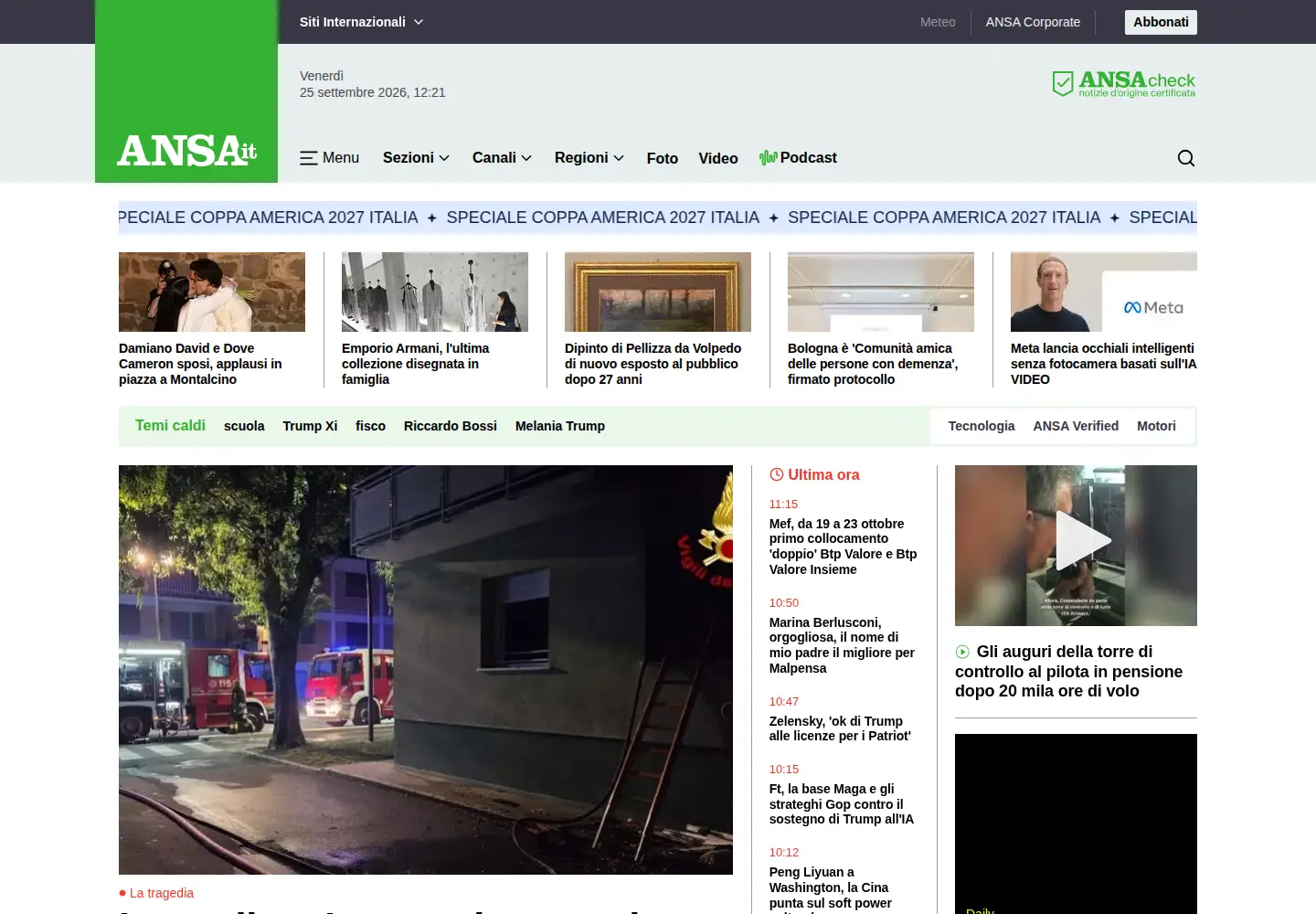Open the Peng Liyuan Washington news
Screen dimensions: 1316x914
click(x=831, y=887)
